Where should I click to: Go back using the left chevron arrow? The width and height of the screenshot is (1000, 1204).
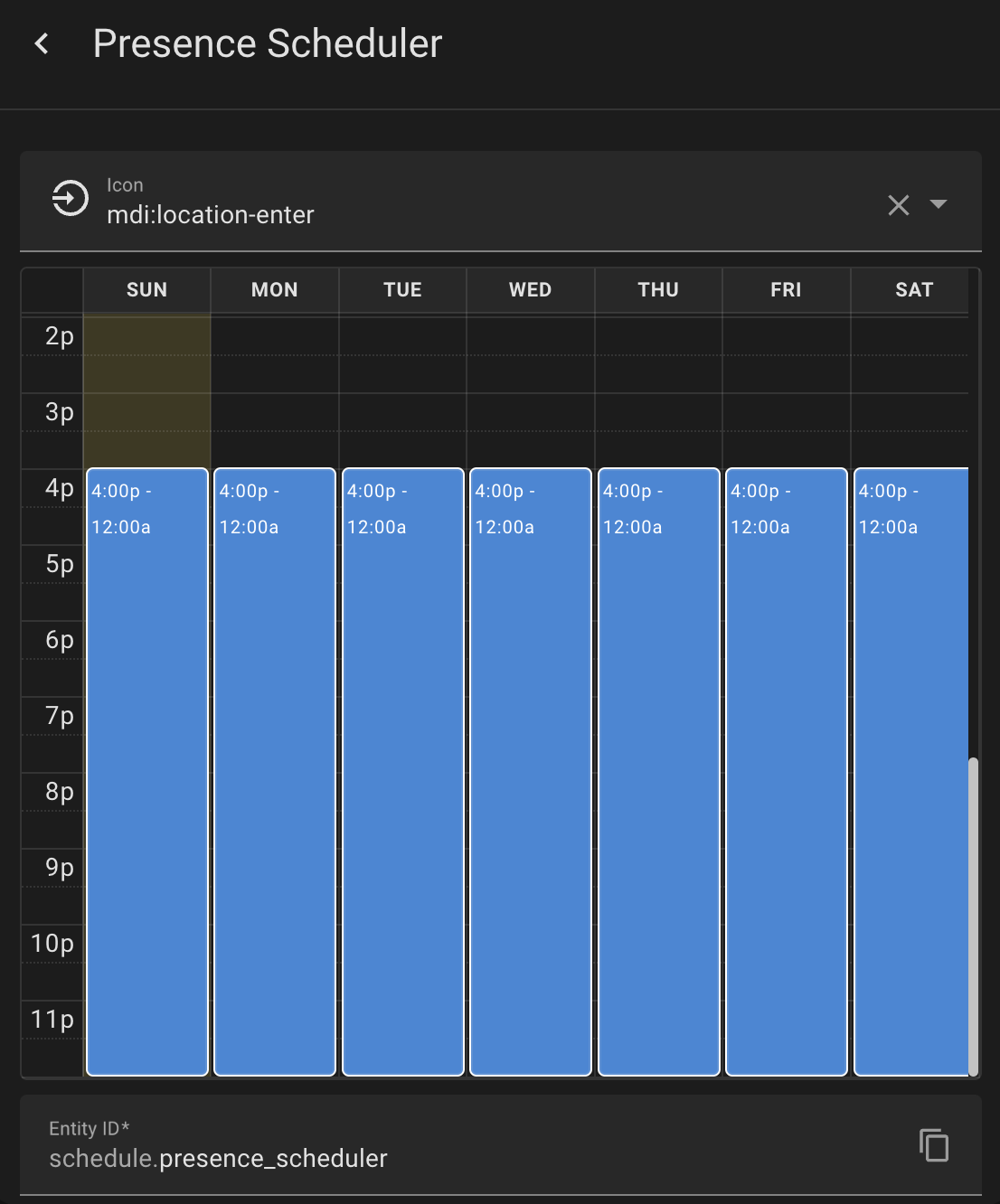(x=42, y=43)
